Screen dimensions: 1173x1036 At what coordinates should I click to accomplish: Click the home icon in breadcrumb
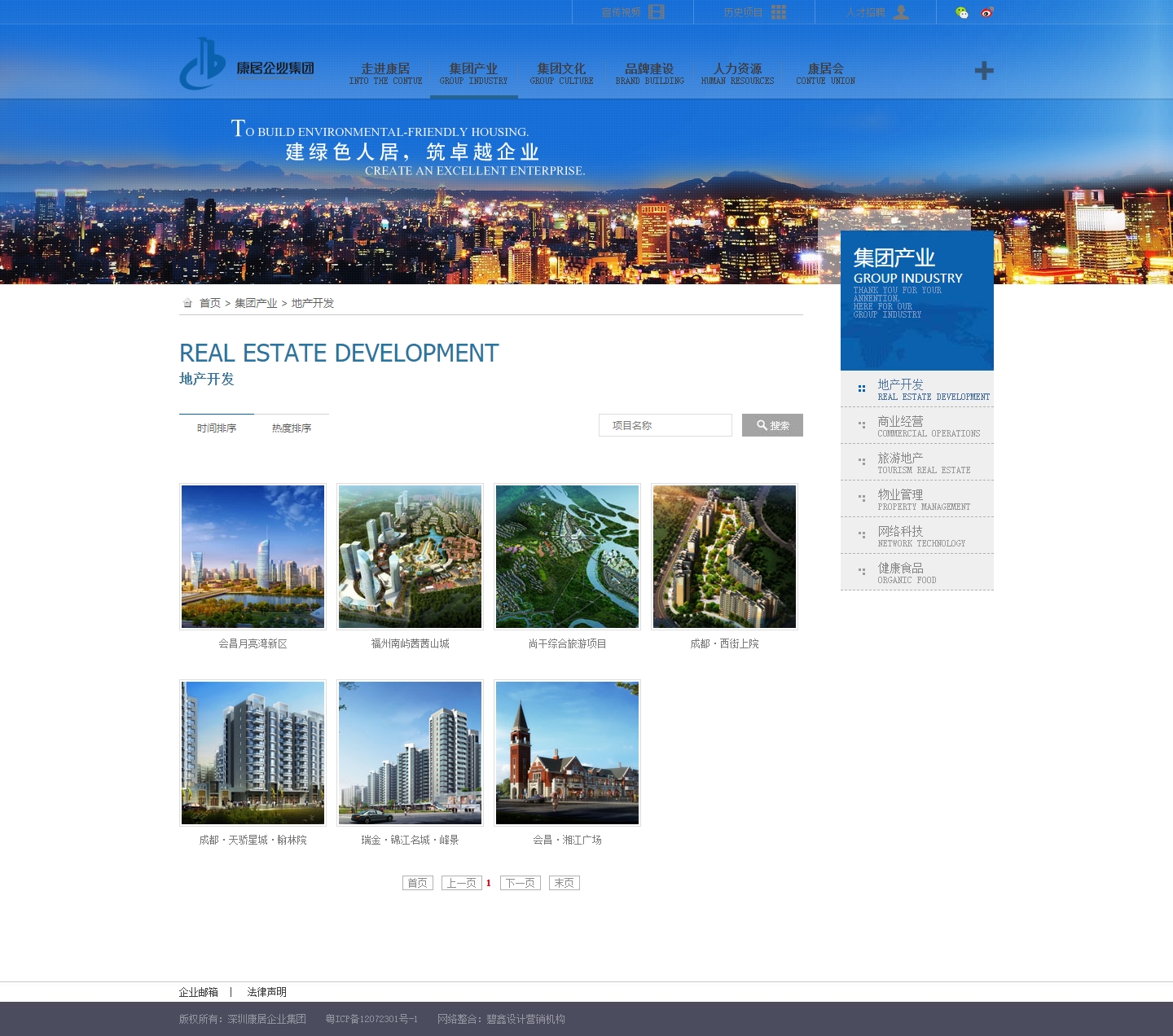click(x=187, y=303)
